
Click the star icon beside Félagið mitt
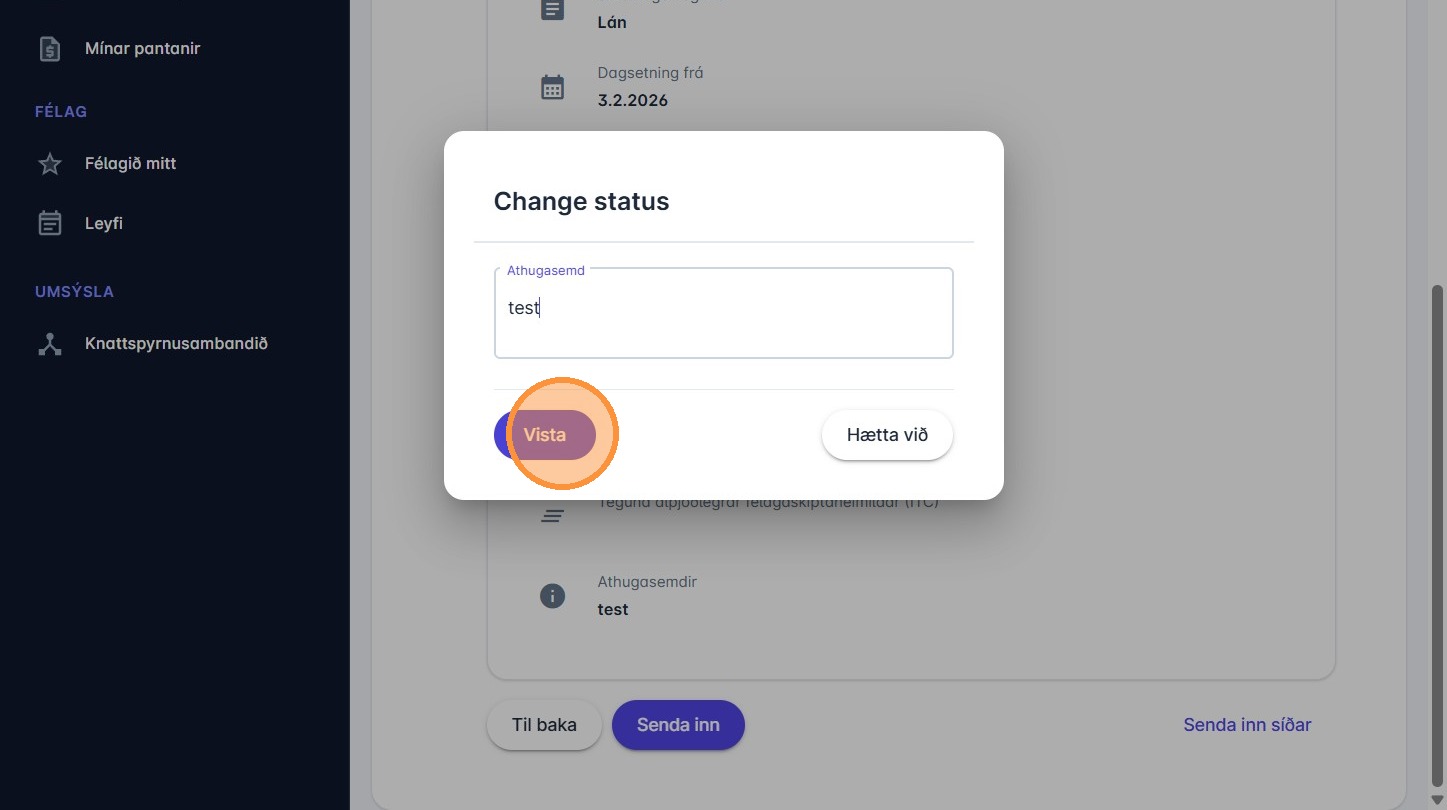tap(50, 164)
